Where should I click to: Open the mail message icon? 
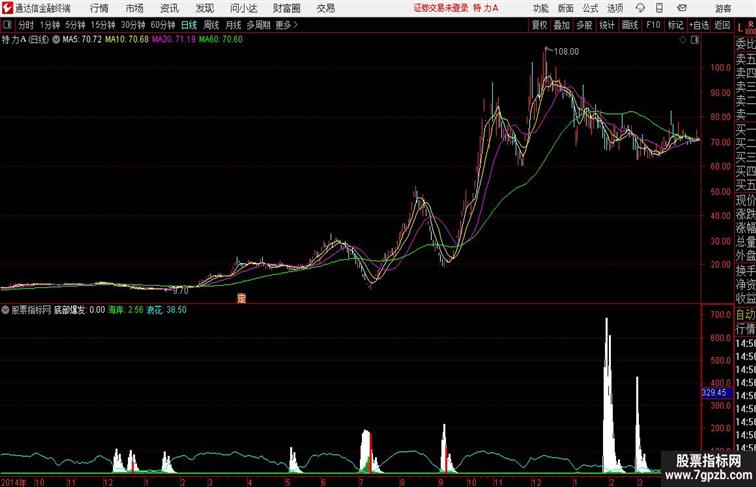coord(682,8)
